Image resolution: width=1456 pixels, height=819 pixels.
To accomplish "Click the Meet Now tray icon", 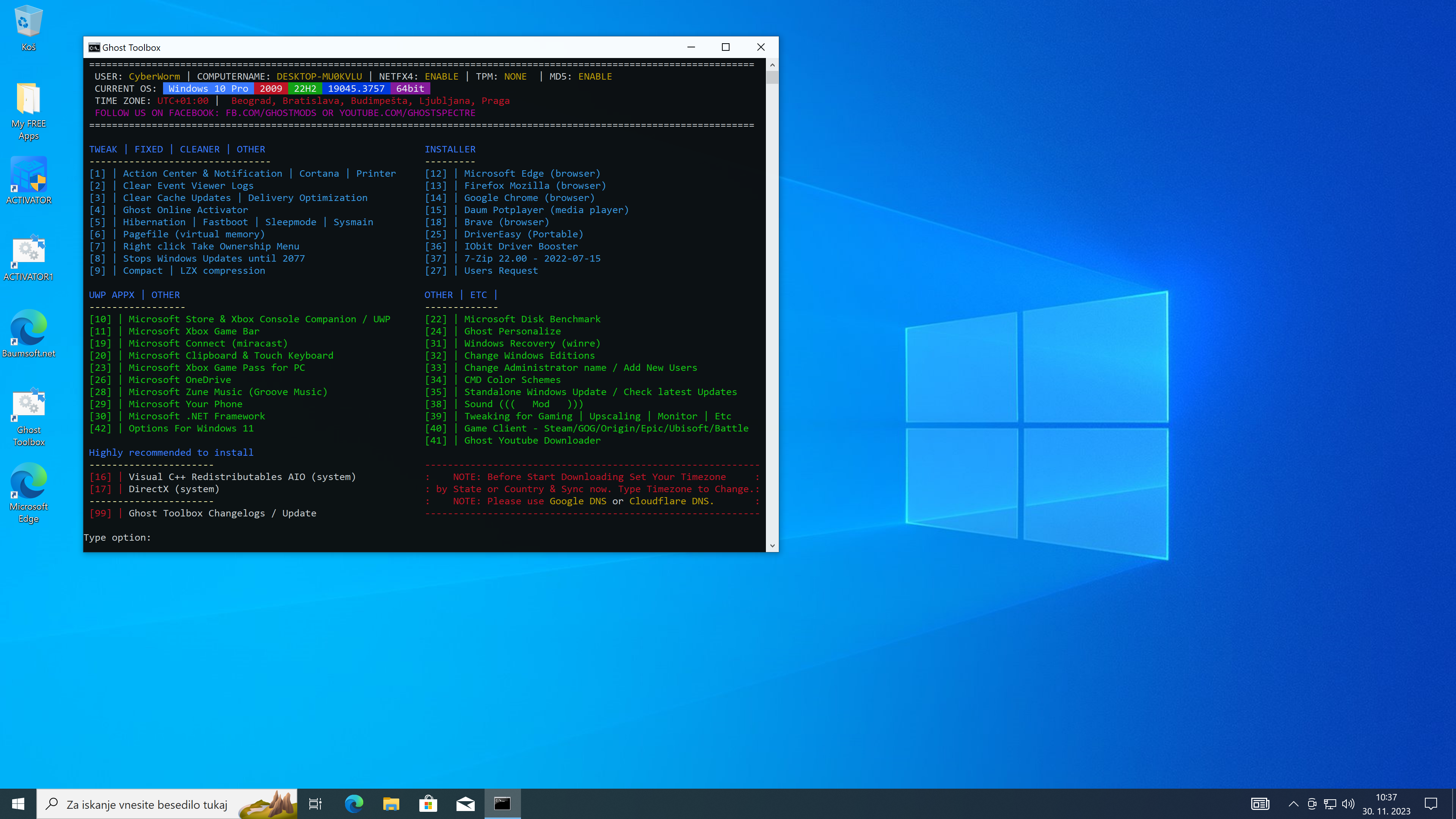I will coord(1312,804).
